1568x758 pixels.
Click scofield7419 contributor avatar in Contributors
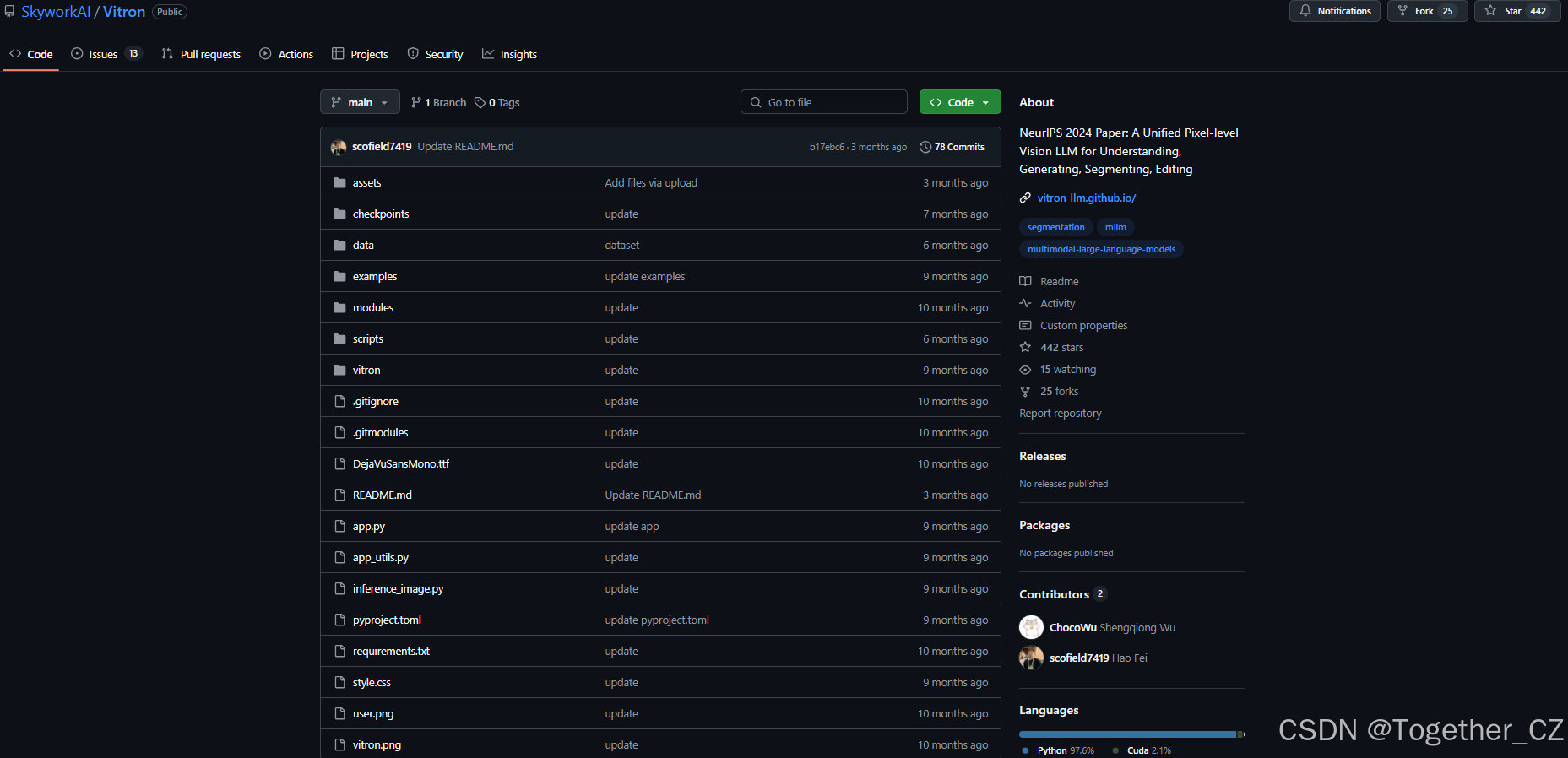[x=1031, y=658]
